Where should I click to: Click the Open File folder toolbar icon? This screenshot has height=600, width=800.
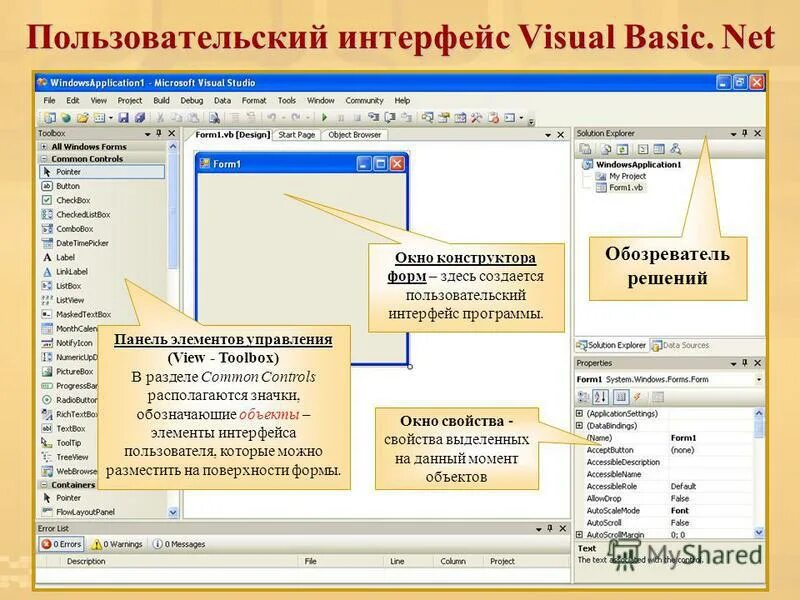pyautogui.click(x=82, y=118)
